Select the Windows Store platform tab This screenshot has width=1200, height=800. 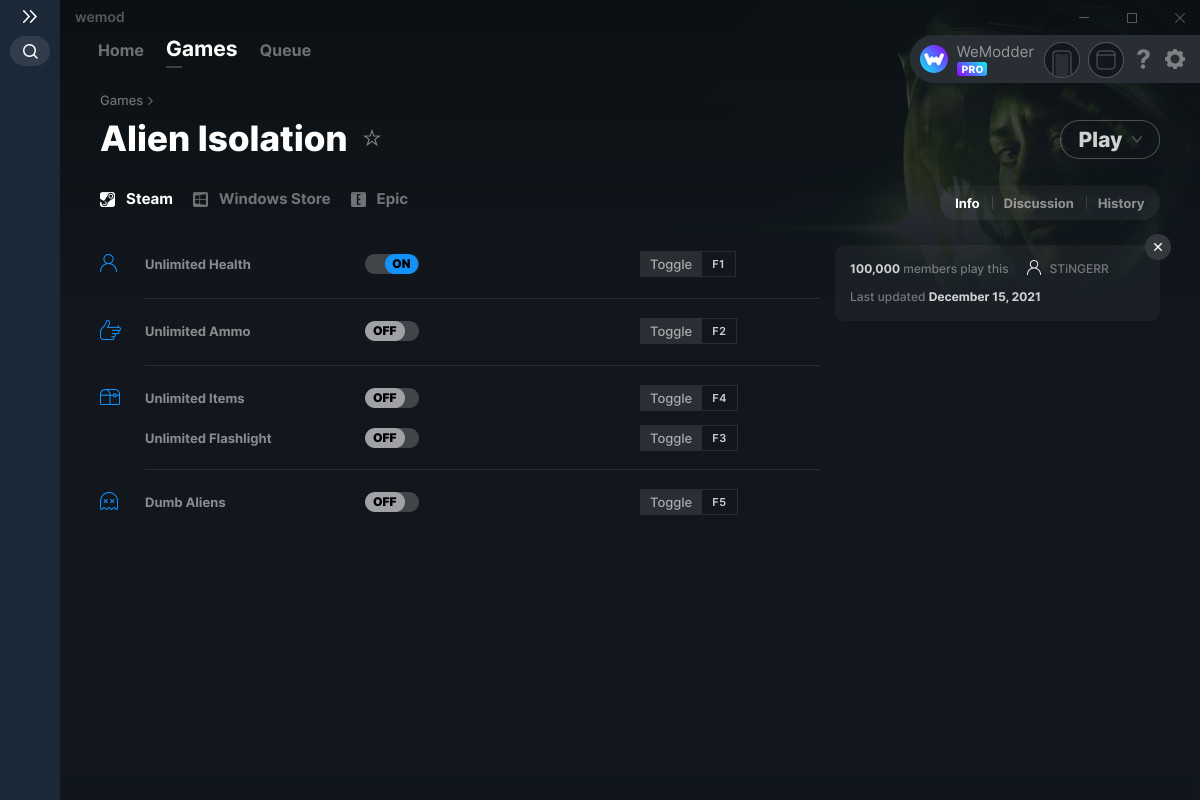[x=261, y=198]
